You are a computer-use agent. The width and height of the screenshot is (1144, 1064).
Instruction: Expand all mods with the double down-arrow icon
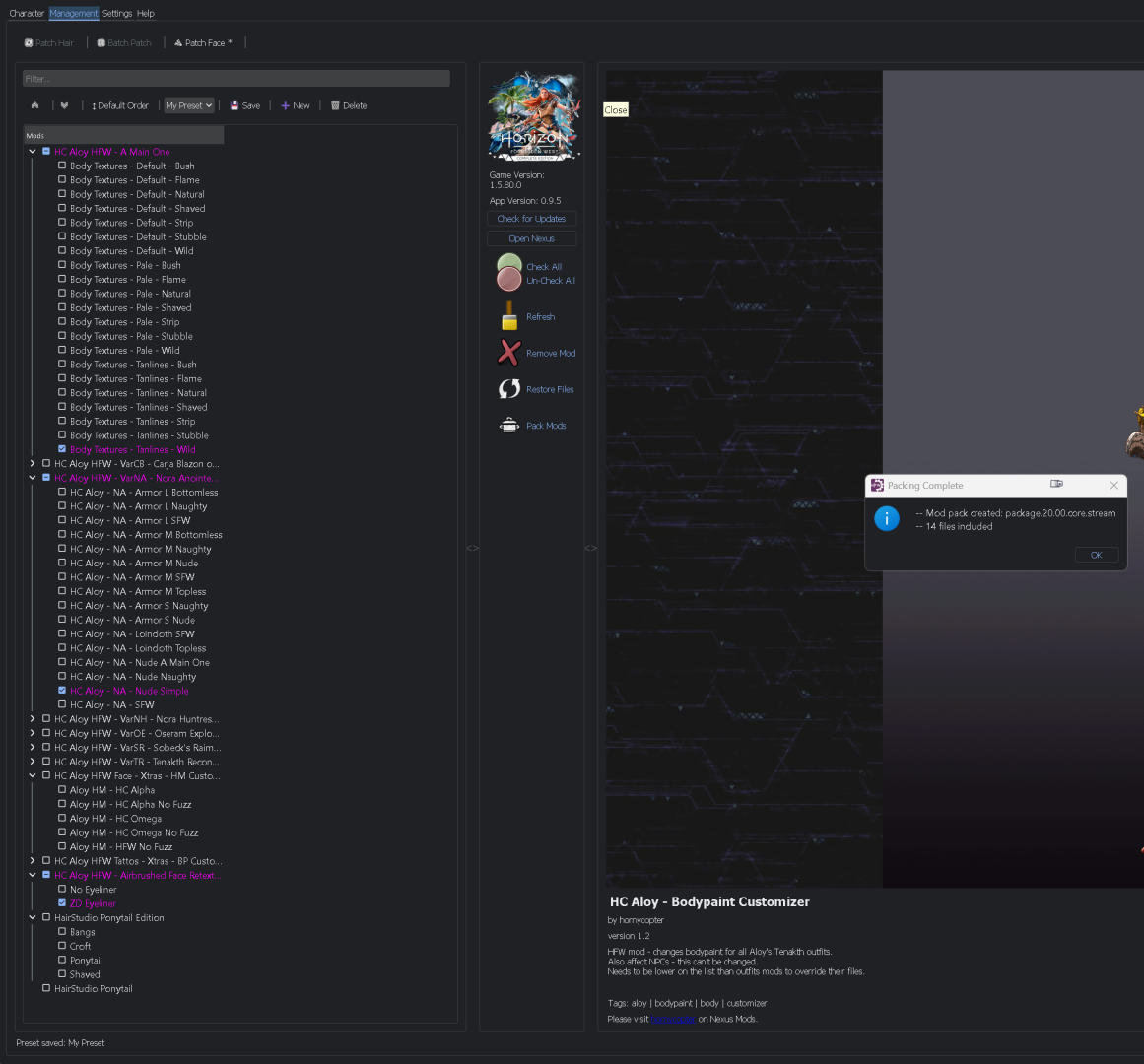click(x=64, y=105)
